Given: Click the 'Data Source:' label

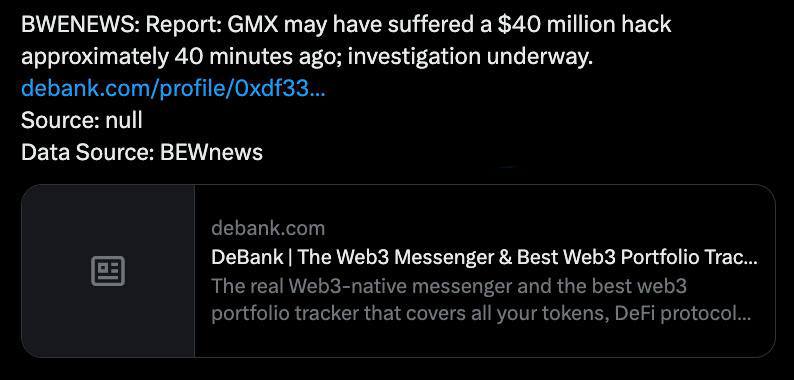Looking at the screenshot, I should (x=88, y=152).
